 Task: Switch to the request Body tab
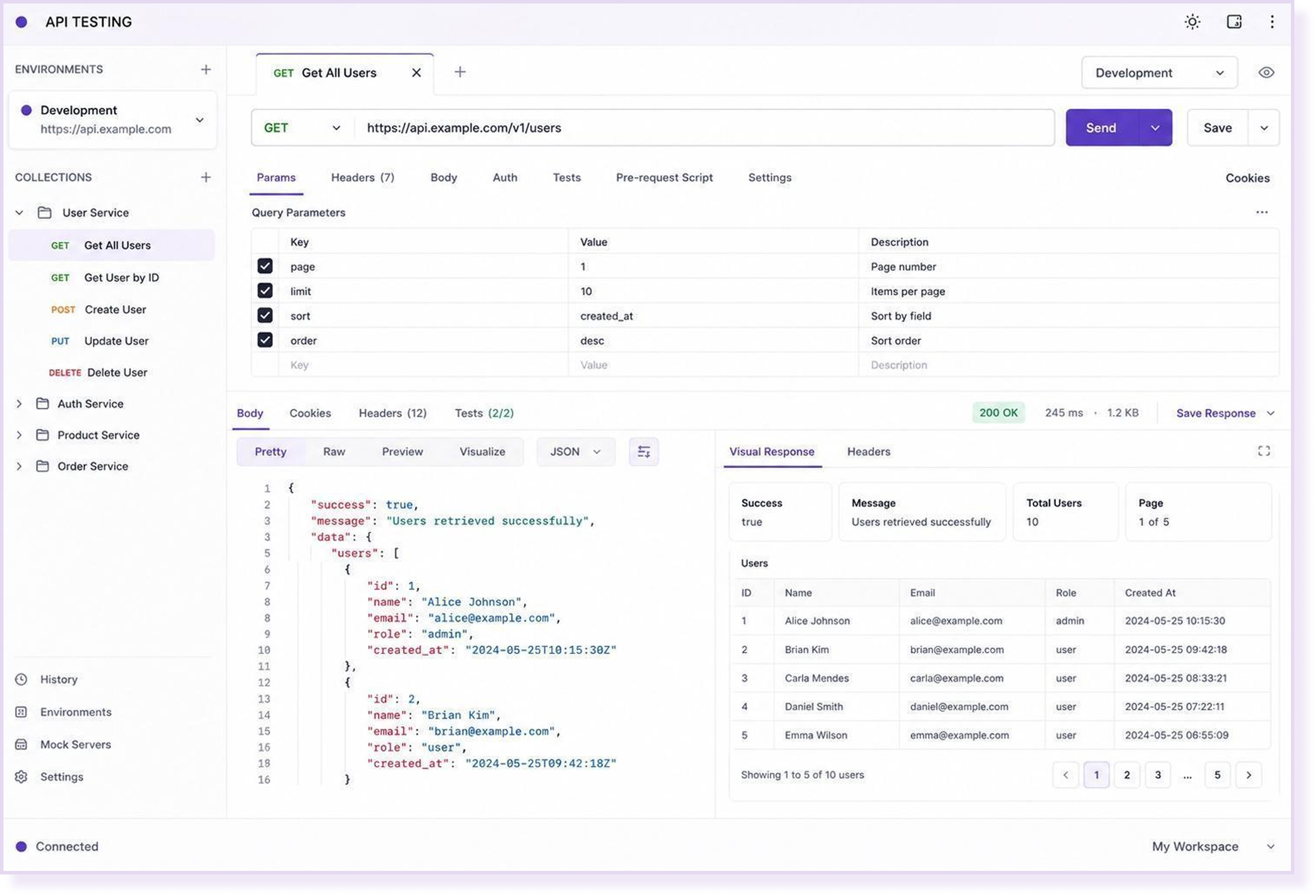[x=443, y=178]
